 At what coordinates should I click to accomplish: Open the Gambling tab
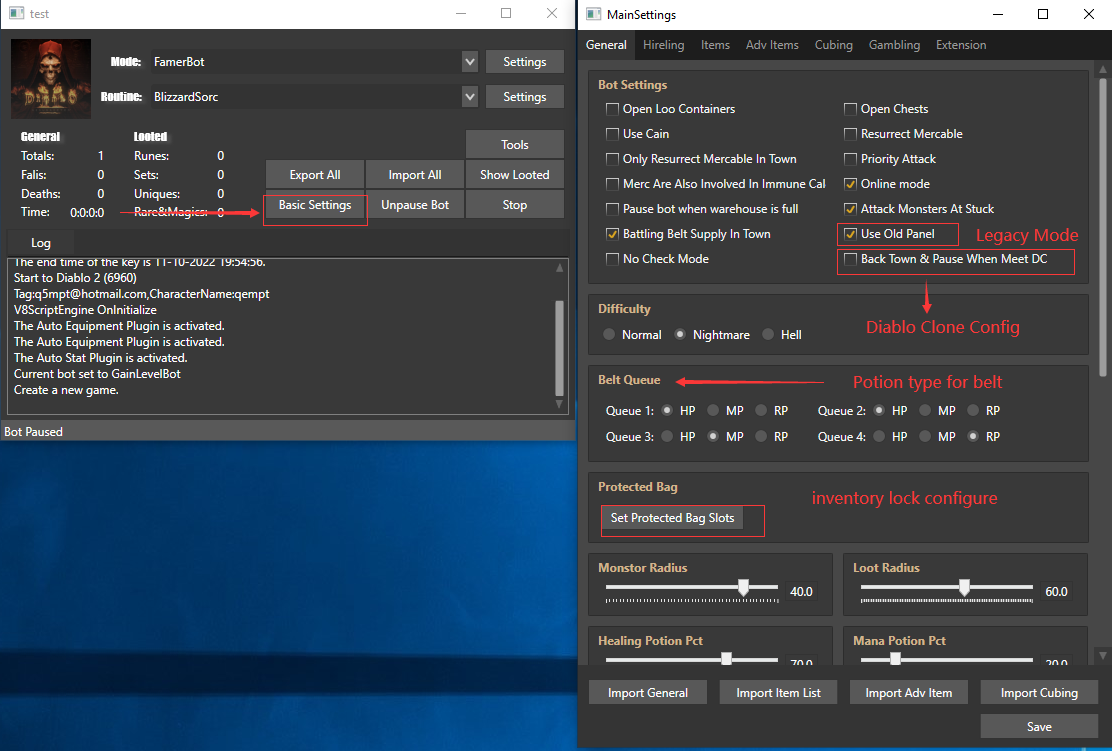pyautogui.click(x=894, y=45)
